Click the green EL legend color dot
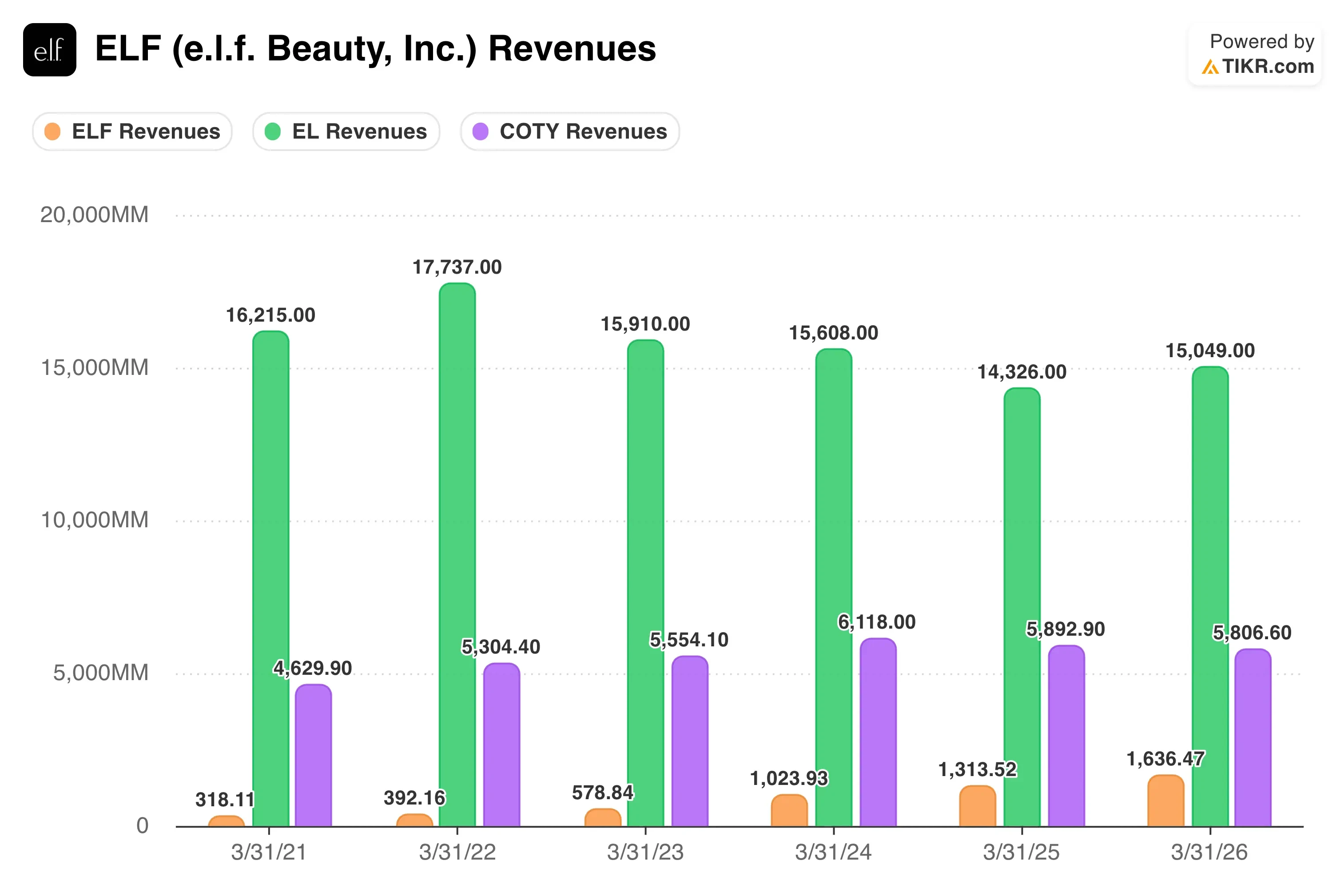This screenshot has height=896, width=1344. pos(273,131)
